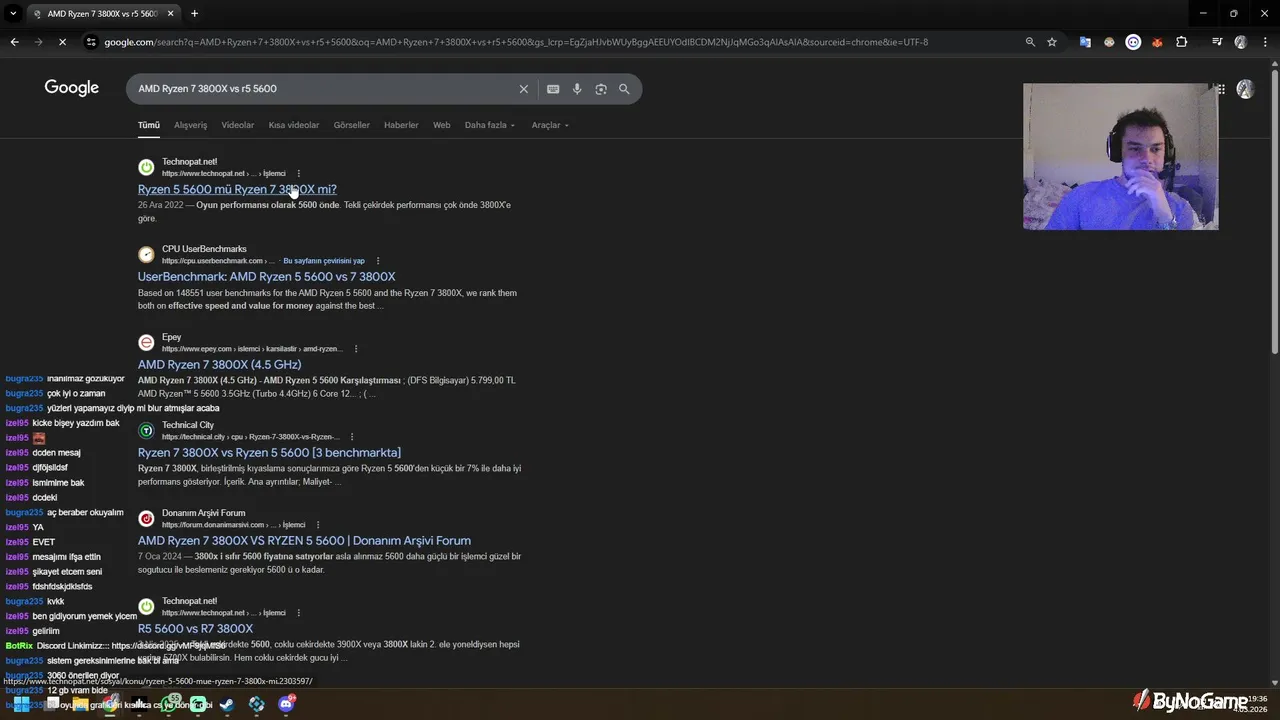1280x720 pixels.
Task: Open the Extensions puzzle-piece menu
Action: pyautogui.click(x=1182, y=42)
